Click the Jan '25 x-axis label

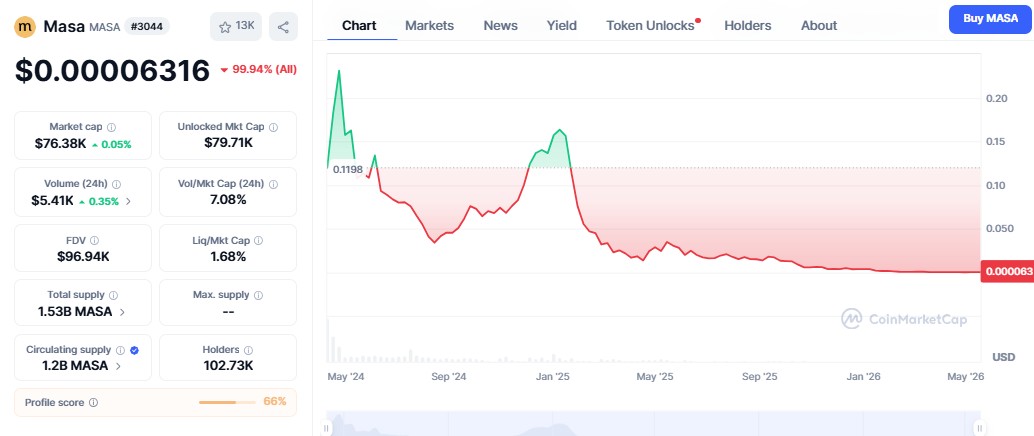pyautogui.click(x=553, y=377)
